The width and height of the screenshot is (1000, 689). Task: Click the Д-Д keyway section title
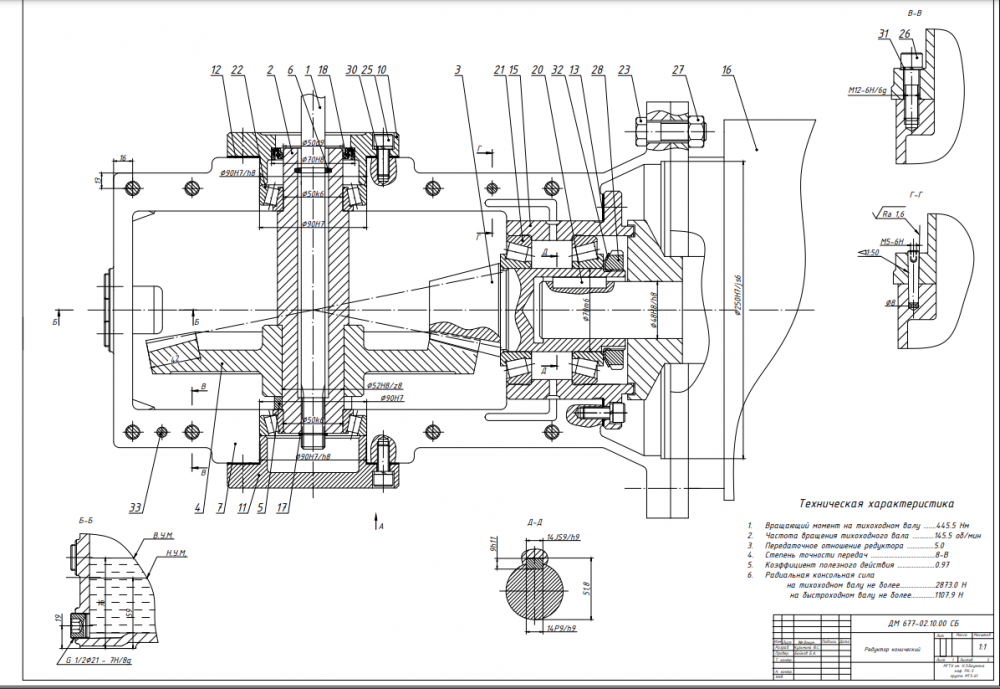tap(534, 522)
